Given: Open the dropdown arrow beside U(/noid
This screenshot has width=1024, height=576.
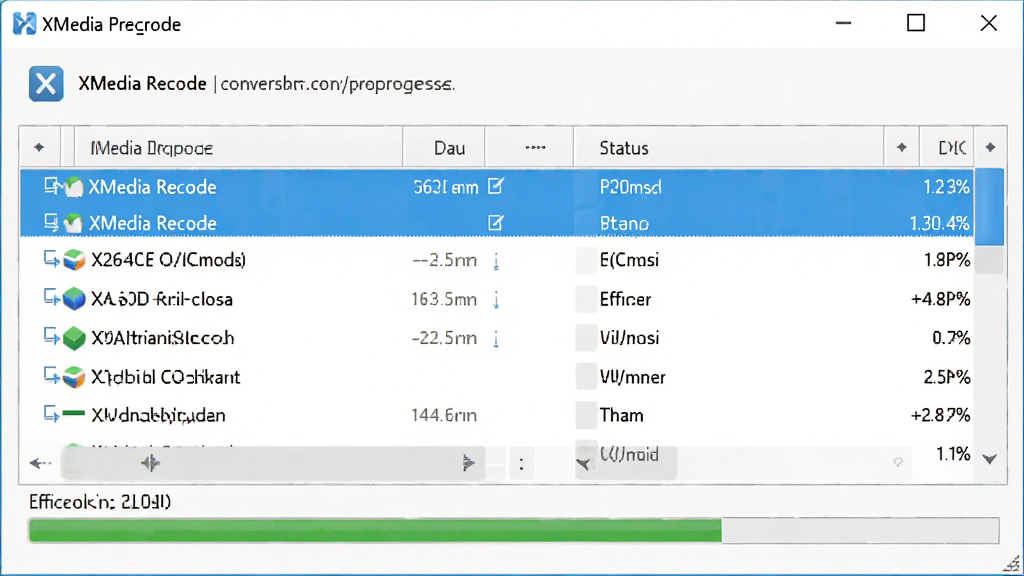Looking at the screenshot, I should (x=583, y=464).
